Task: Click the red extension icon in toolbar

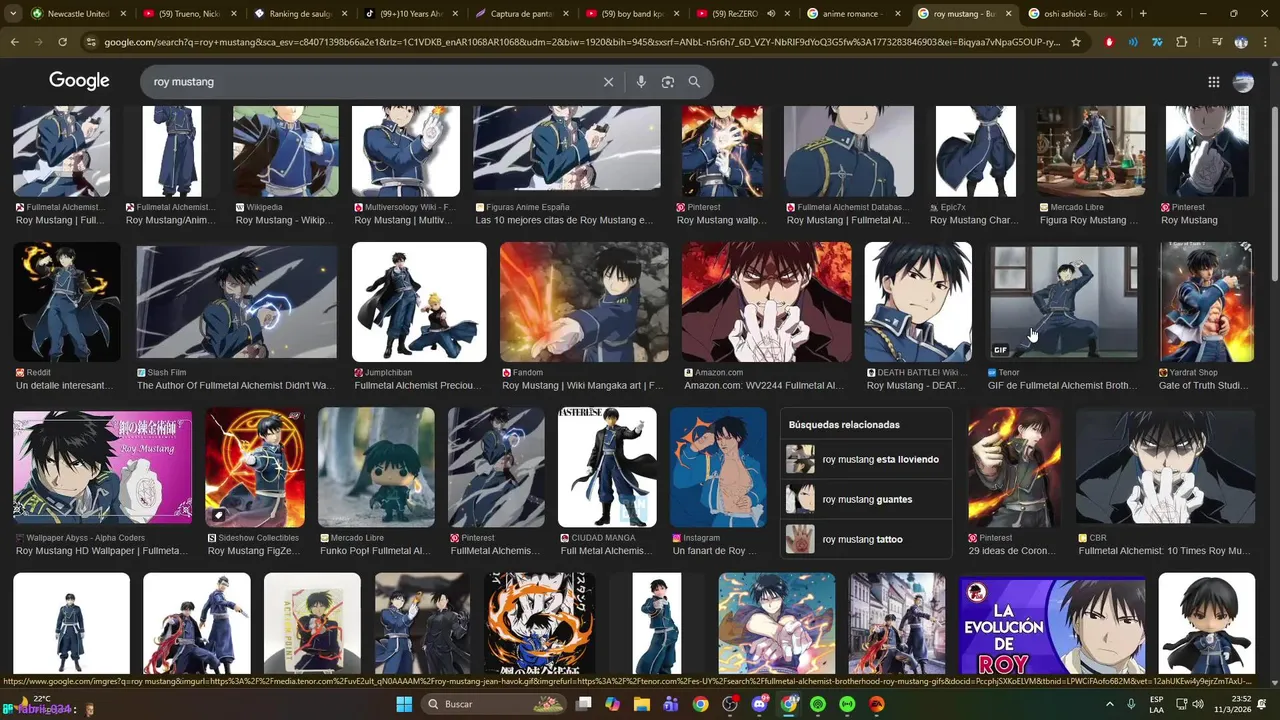Action: [x=1109, y=42]
